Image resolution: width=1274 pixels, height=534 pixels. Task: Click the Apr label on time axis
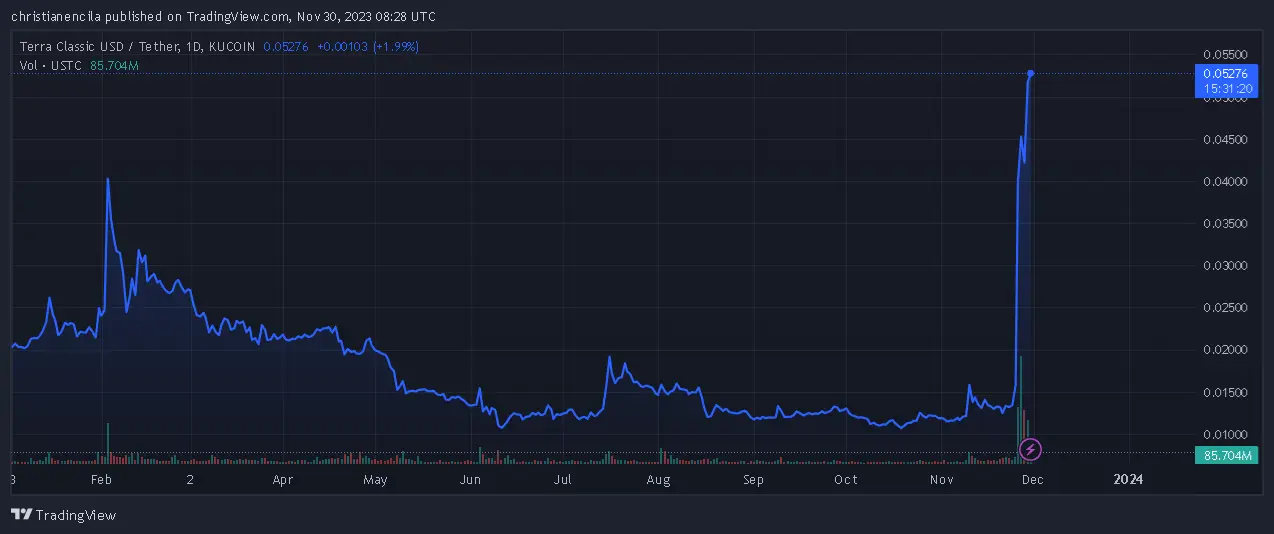point(283,480)
